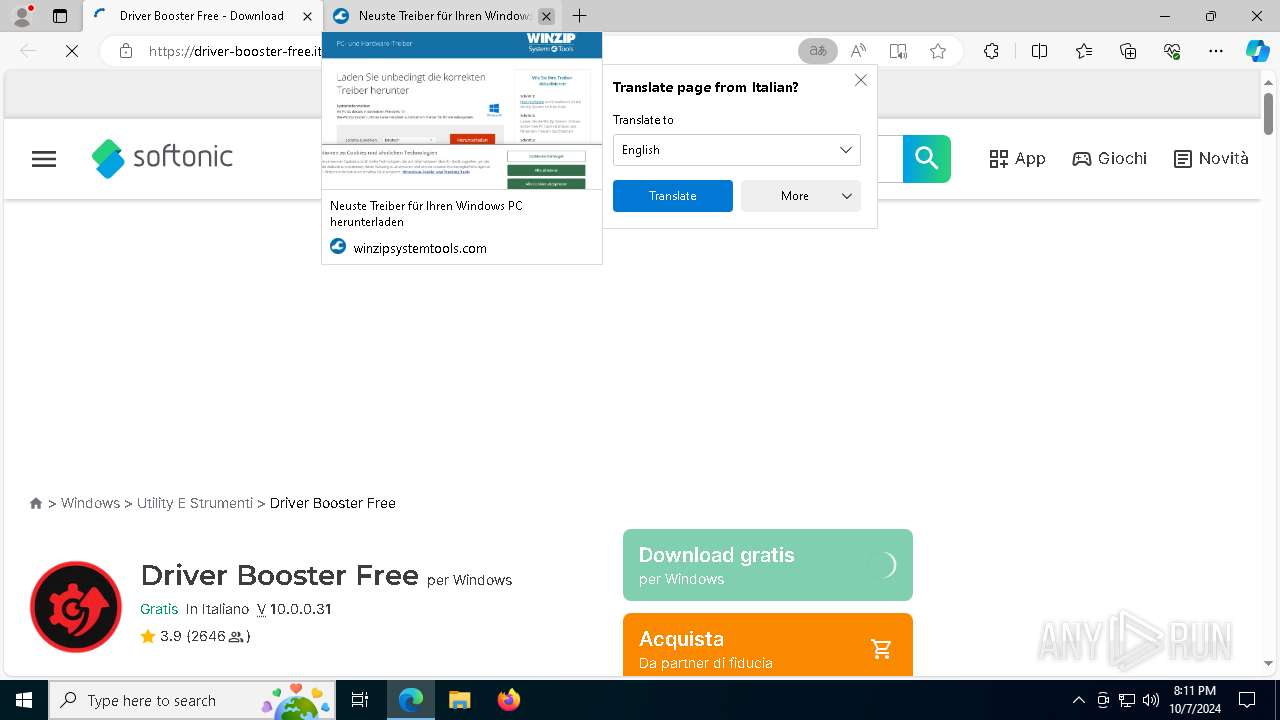Open Copilot sidebar icon
Screen dimensions: 1280x720
1257,51
